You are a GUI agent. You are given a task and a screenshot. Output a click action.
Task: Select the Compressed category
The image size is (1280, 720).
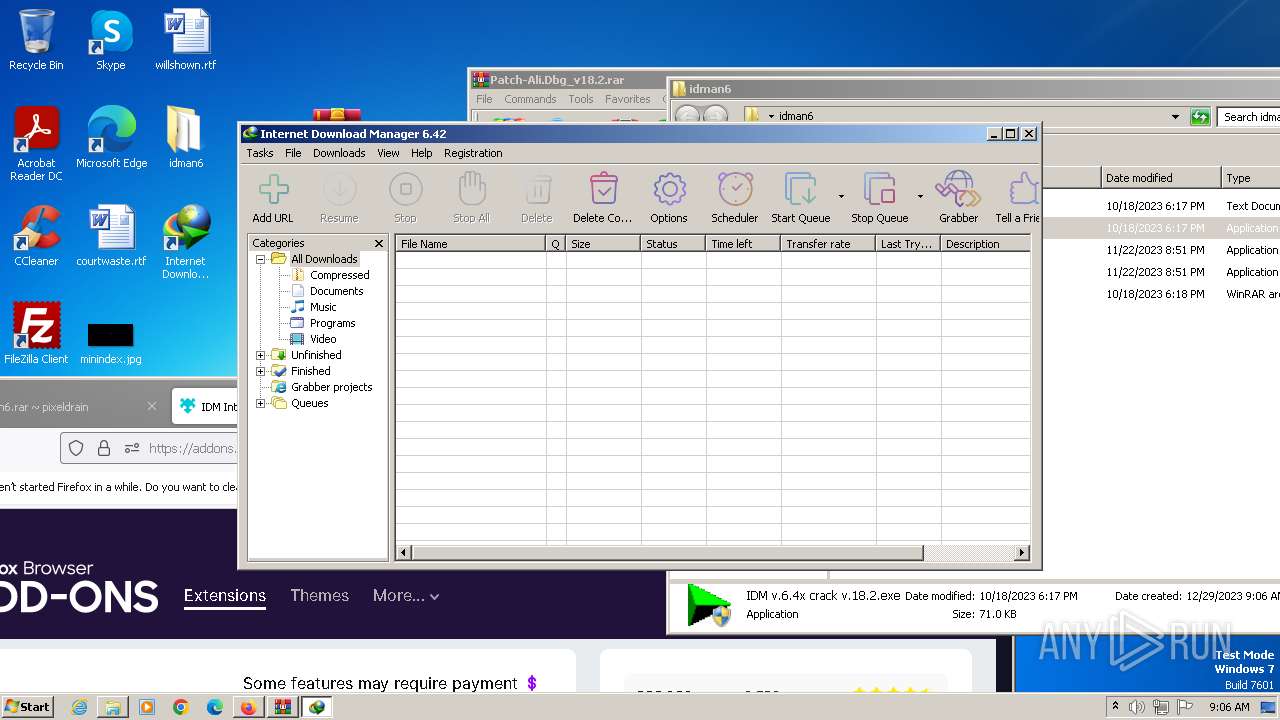pyautogui.click(x=339, y=275)
